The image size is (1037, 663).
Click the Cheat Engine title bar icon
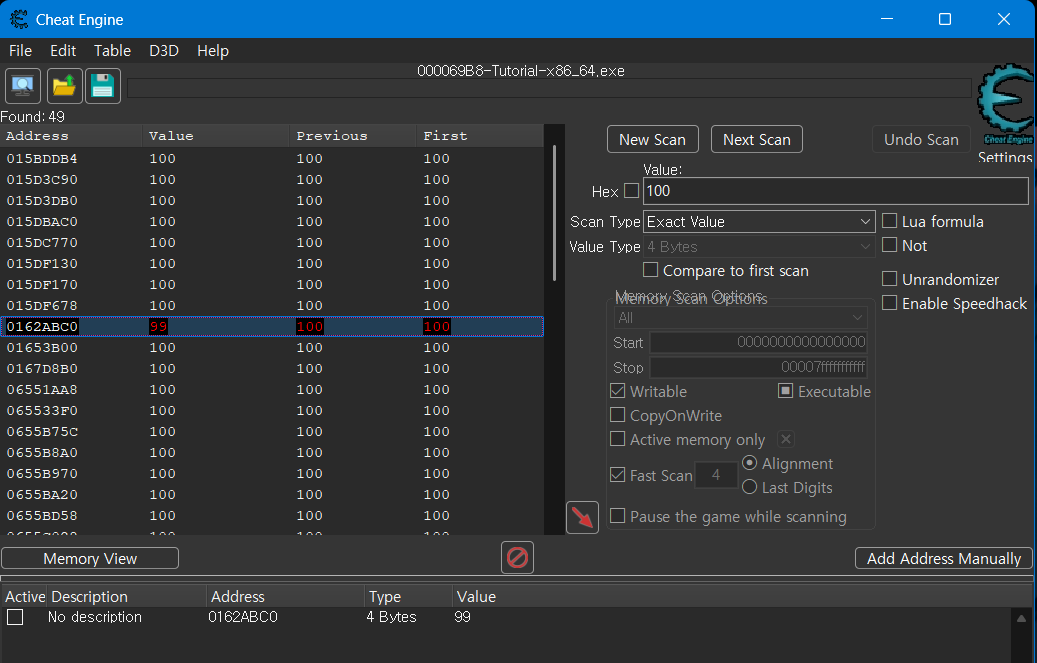[x=19, y=19]
